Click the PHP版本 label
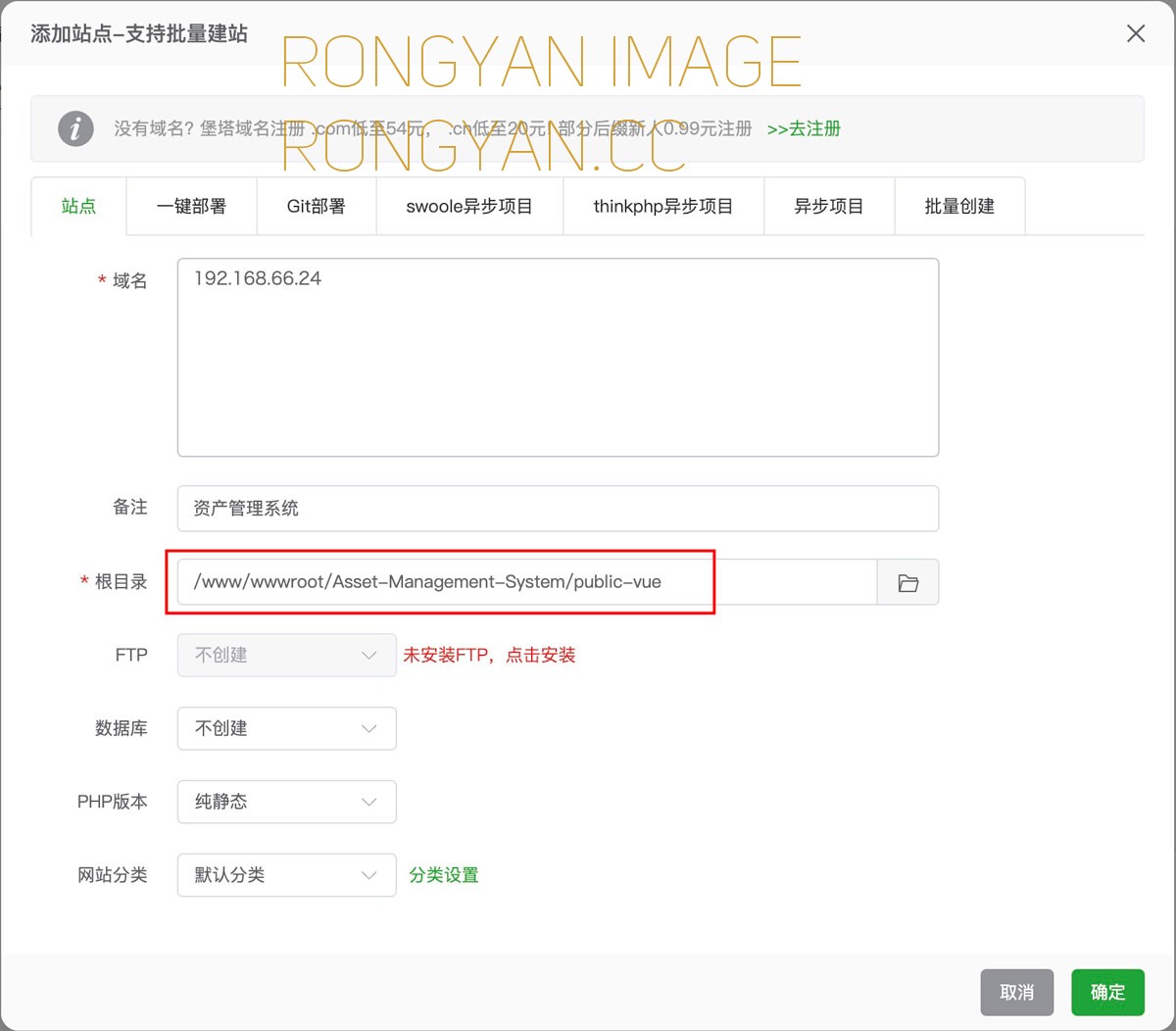 113,802
